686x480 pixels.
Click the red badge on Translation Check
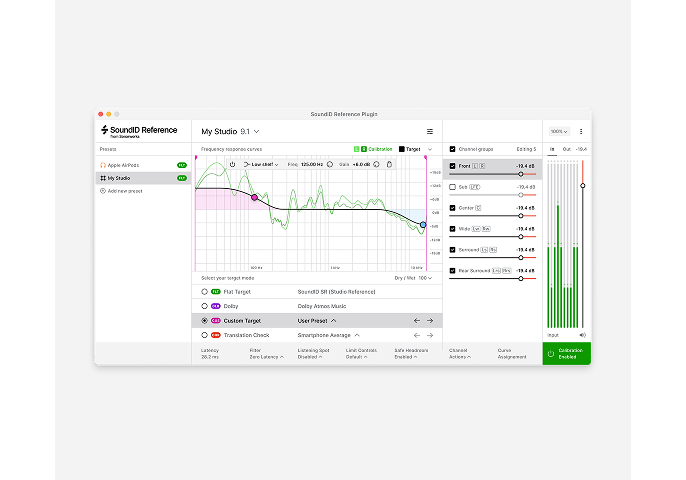pos(216,335)
